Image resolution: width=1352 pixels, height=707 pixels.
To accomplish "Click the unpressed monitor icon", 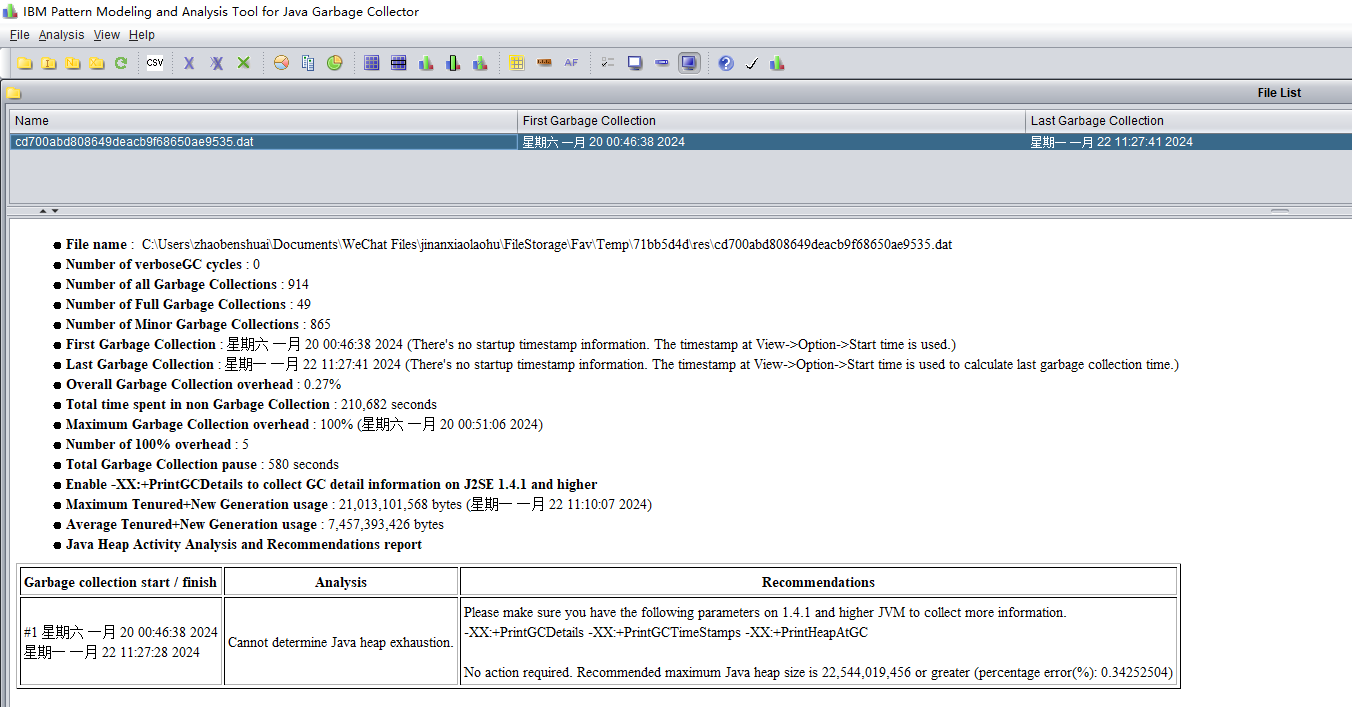I will 635,63.
